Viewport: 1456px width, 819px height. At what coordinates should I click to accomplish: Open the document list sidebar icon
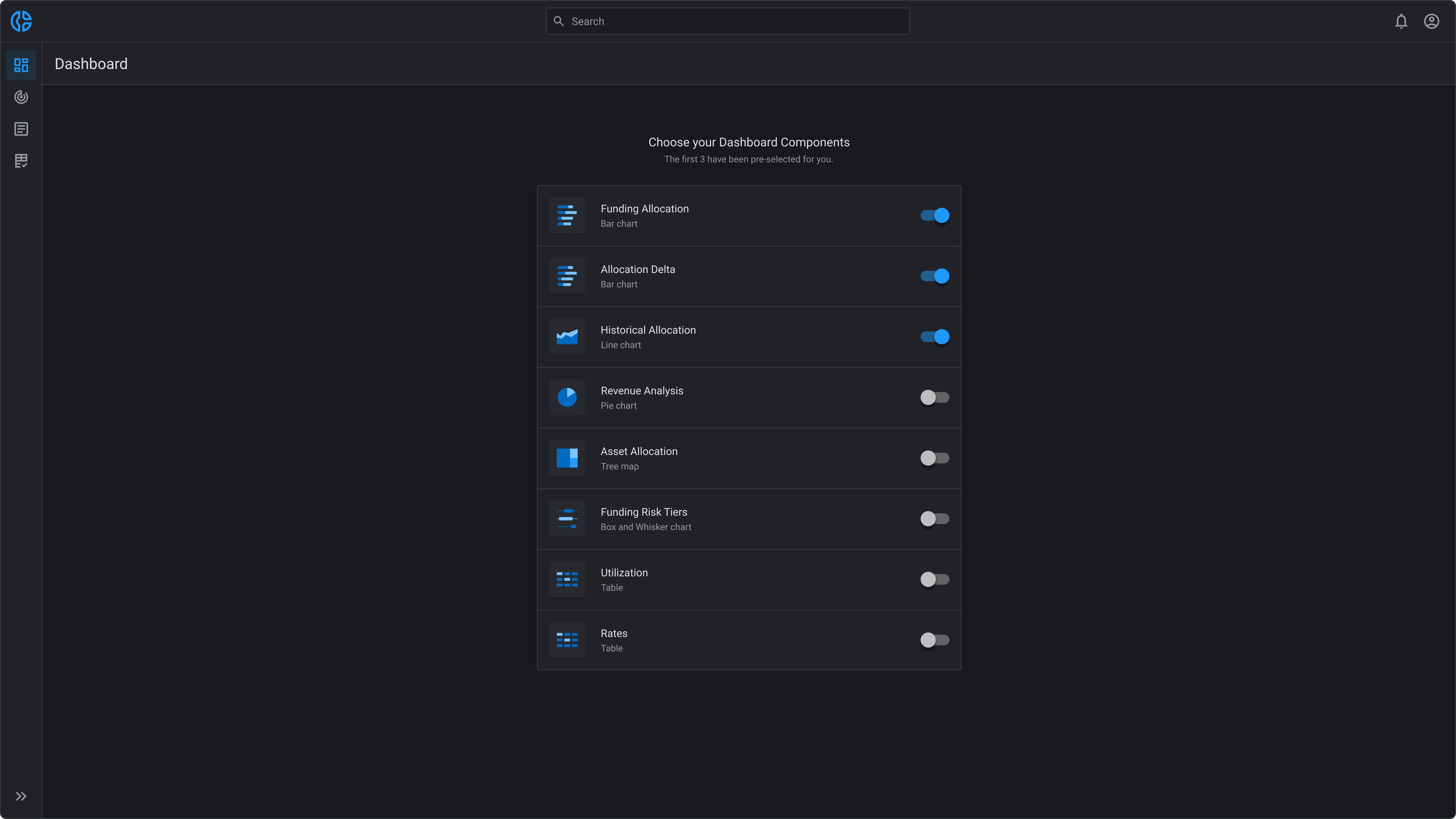click(21, 129)
